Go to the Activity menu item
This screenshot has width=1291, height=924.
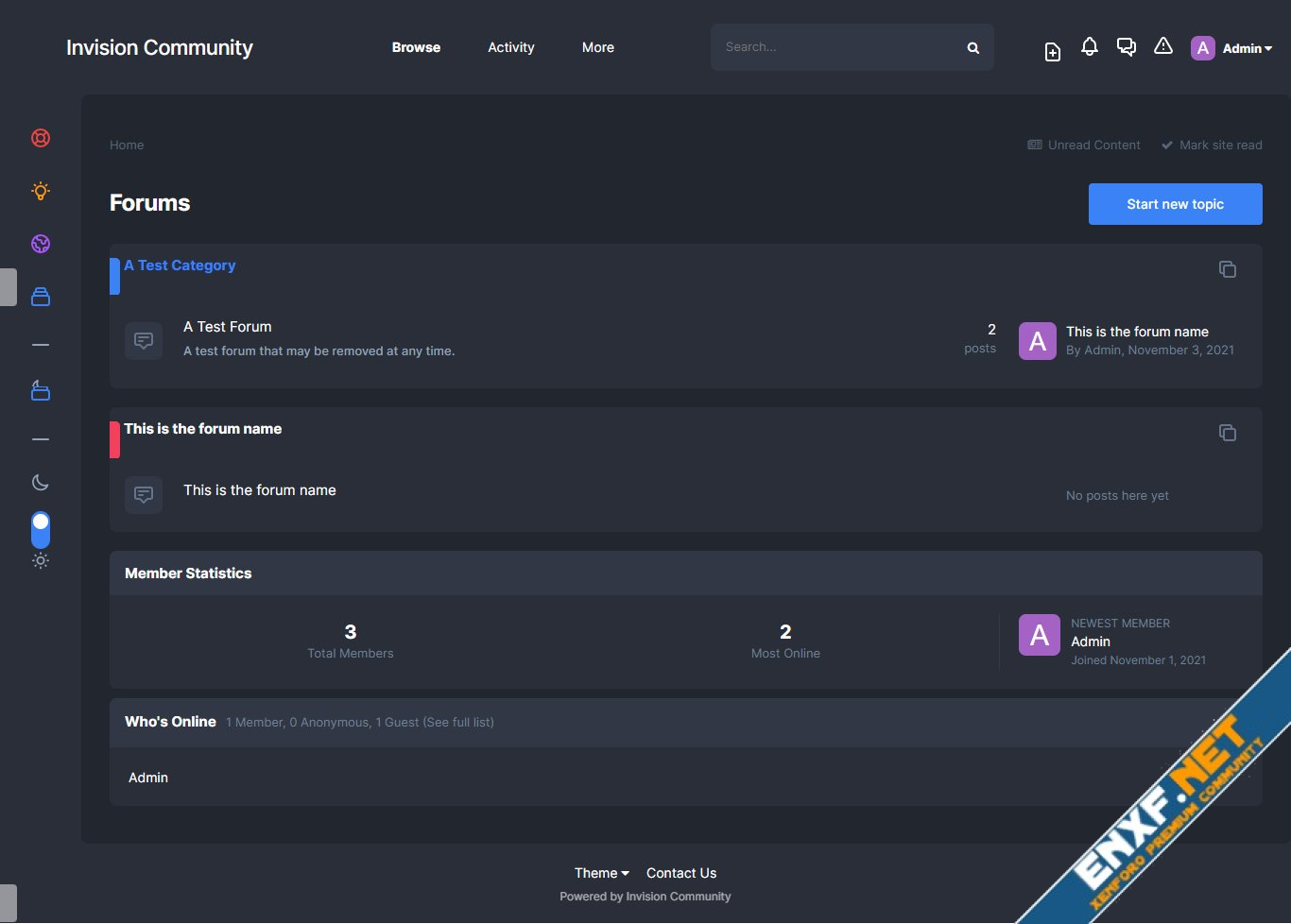(x=510, y=47)
